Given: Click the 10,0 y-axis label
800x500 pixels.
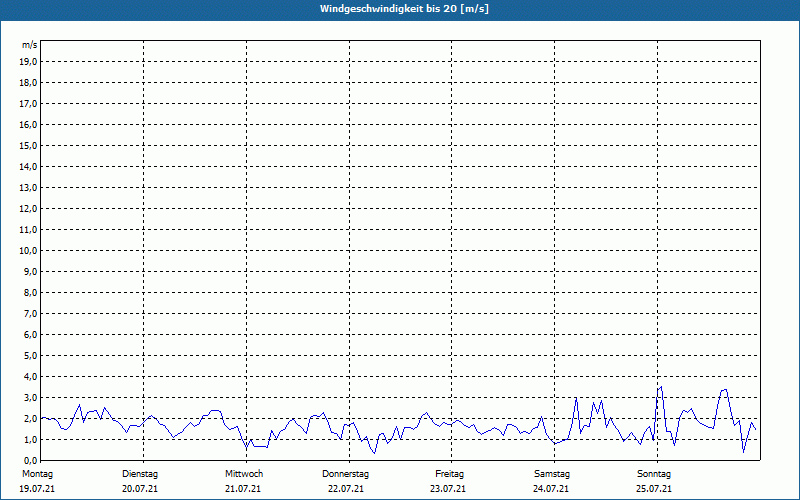Looking at the screenshot, I should 30,251.
